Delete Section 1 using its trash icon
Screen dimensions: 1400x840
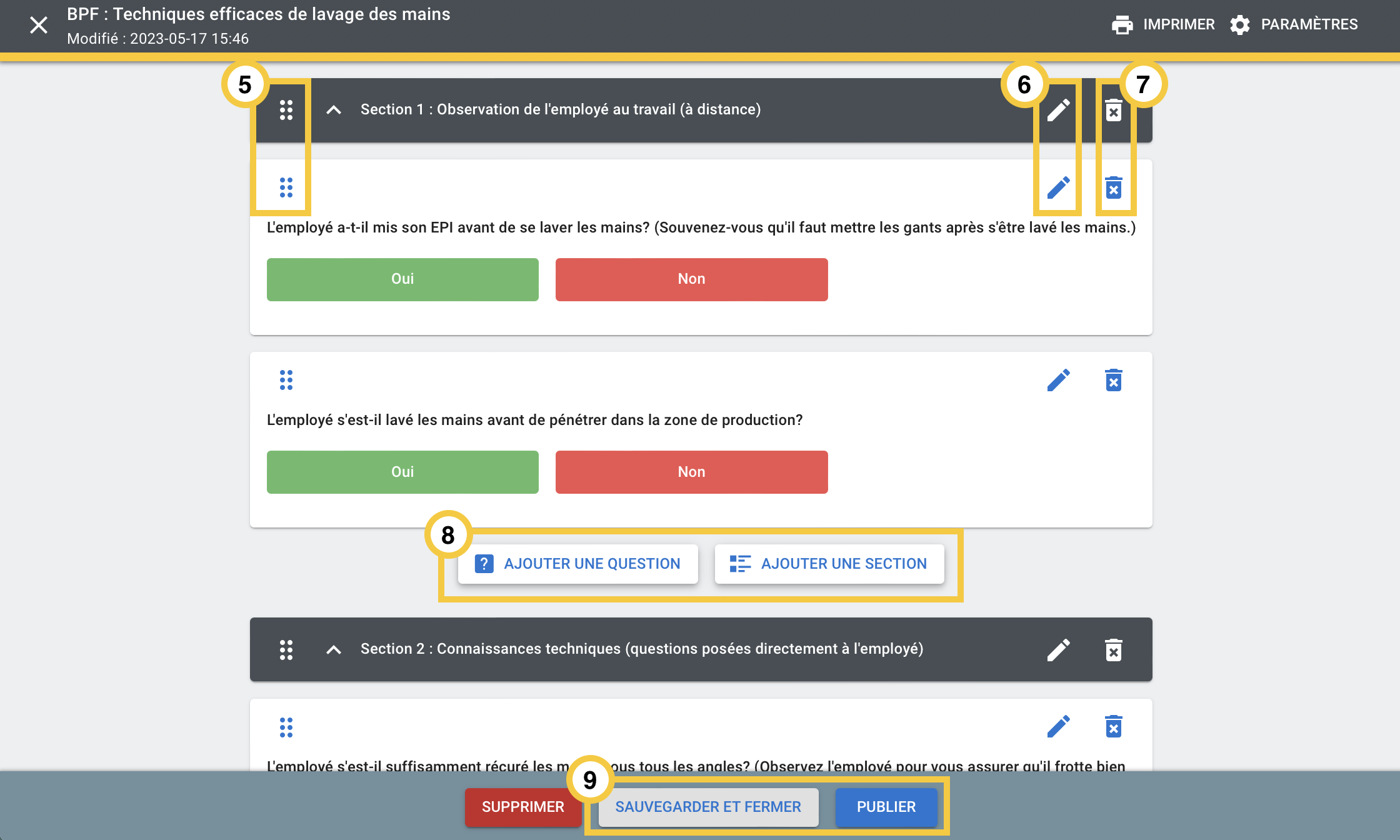coord(1113,110)
